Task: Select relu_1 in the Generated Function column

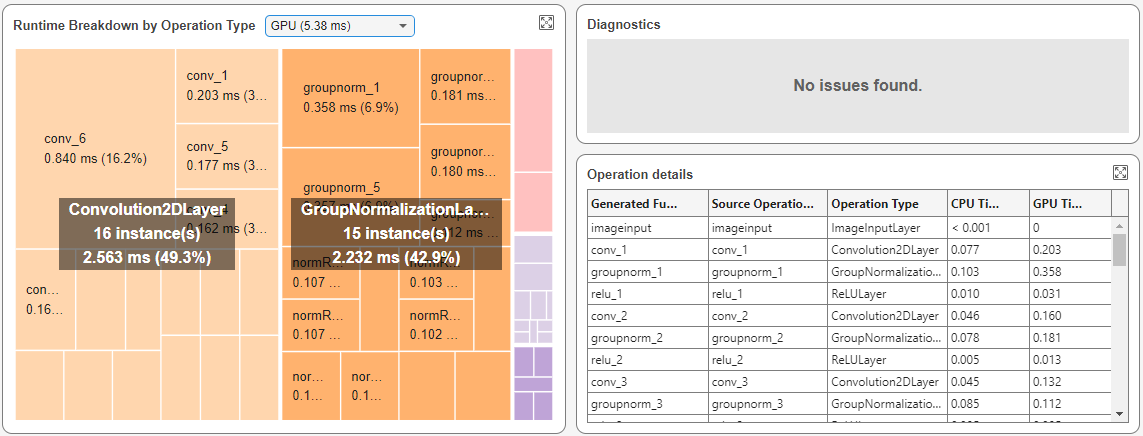Action: pos(647,294)
